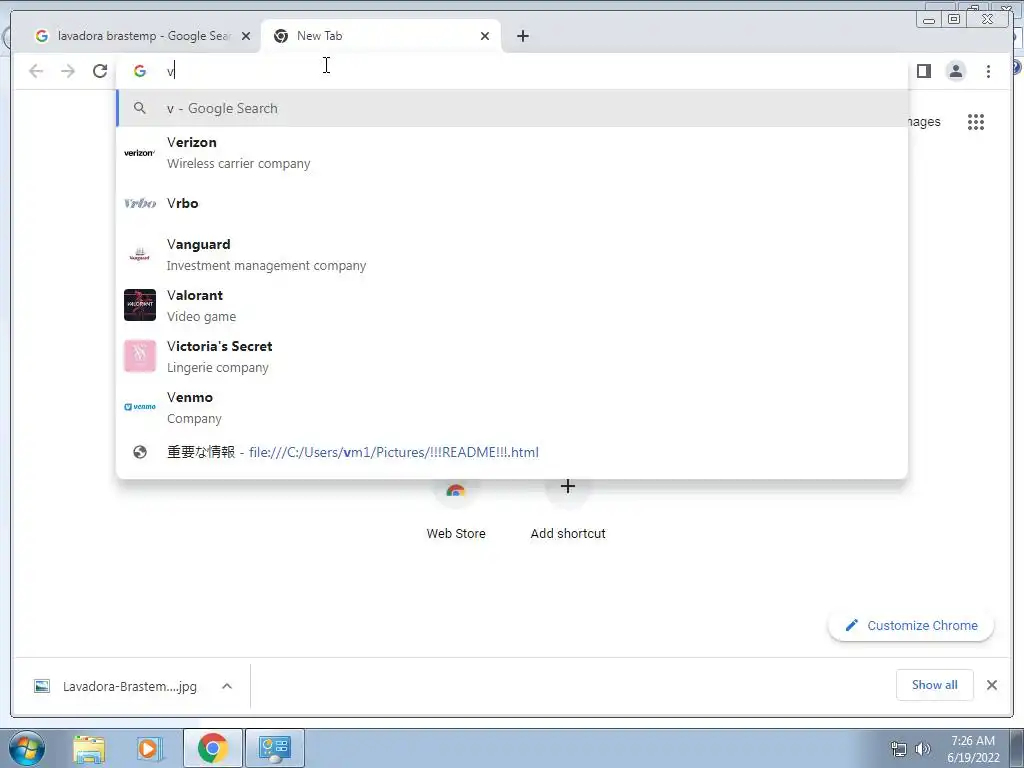Open the !!!README!!!.html file suggestion

pyautogui.click(x=512, y=452)
